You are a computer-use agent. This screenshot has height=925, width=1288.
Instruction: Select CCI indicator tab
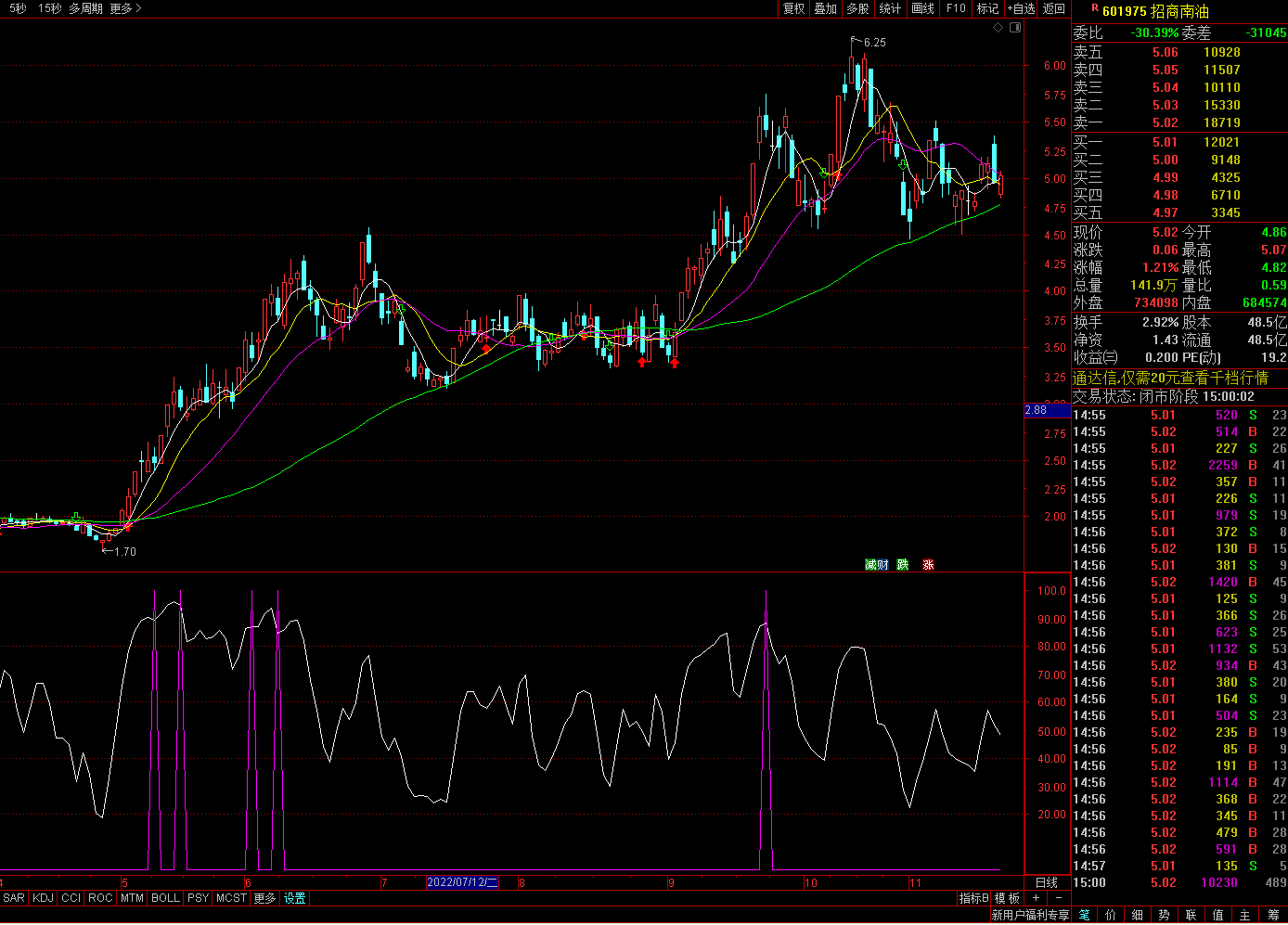[x=71, y=898]
